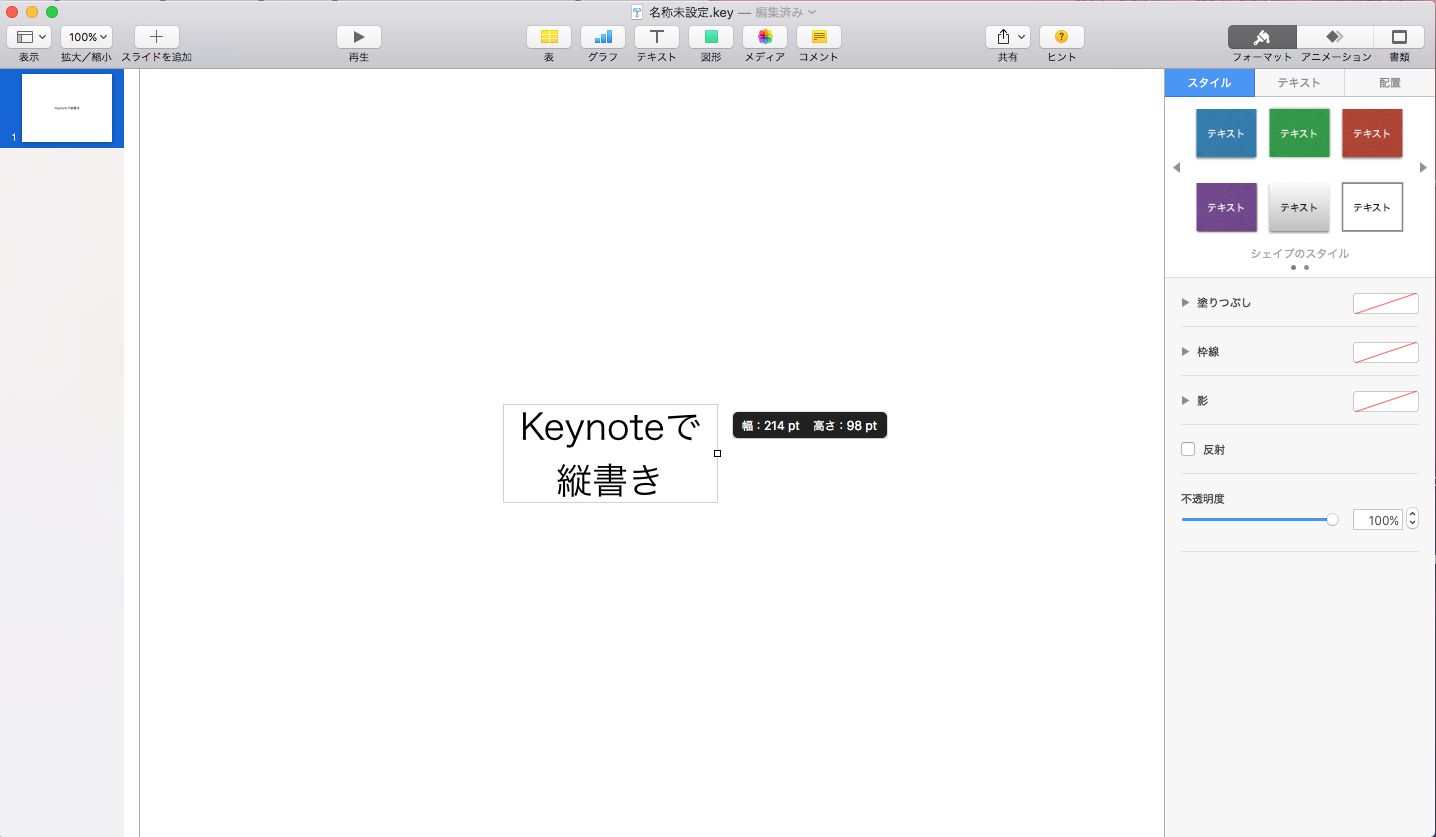Expand the 塗りつぶし (fill) section

pos(1186,302)
